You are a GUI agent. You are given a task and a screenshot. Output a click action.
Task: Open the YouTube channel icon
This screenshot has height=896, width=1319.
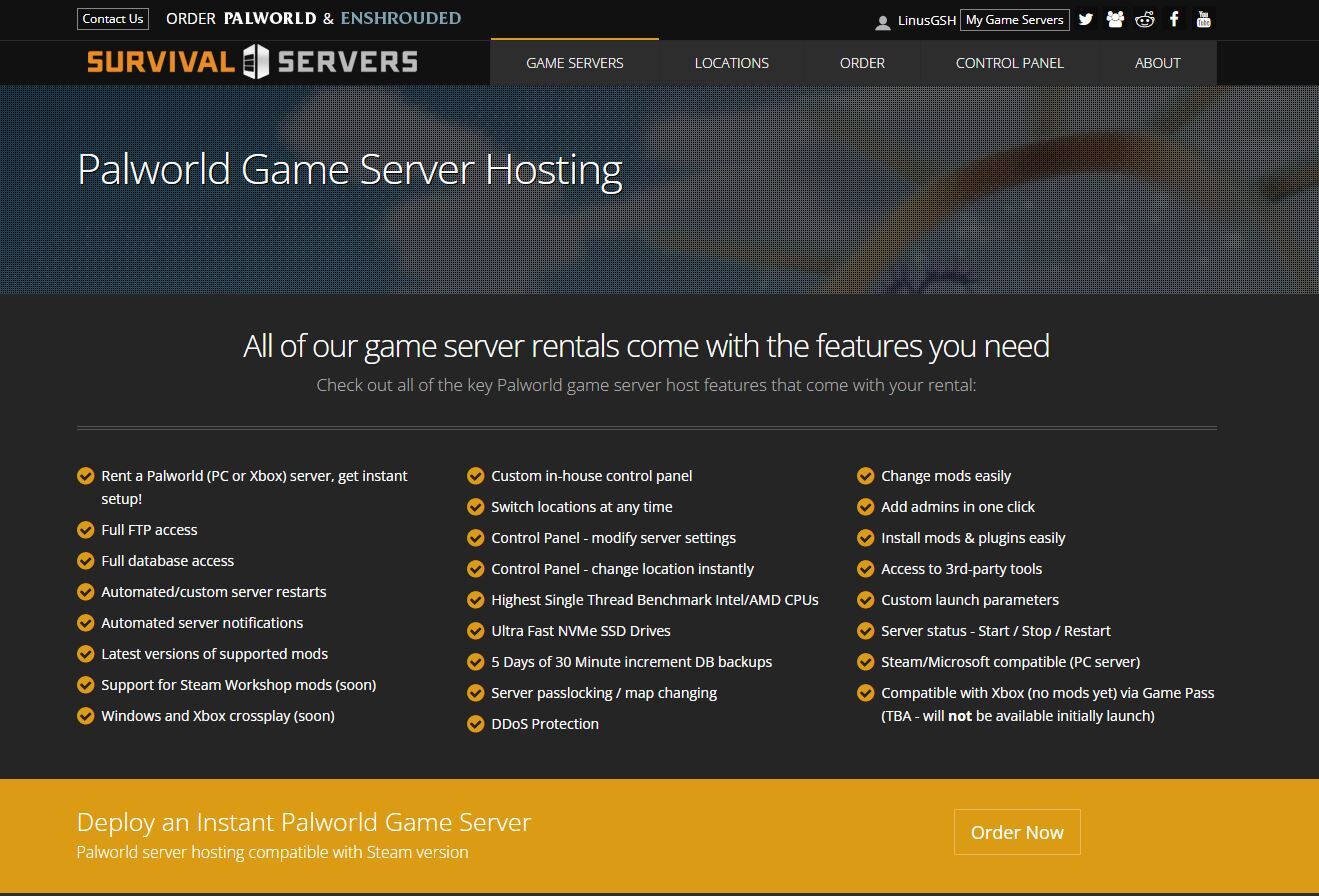(1204, 19)
